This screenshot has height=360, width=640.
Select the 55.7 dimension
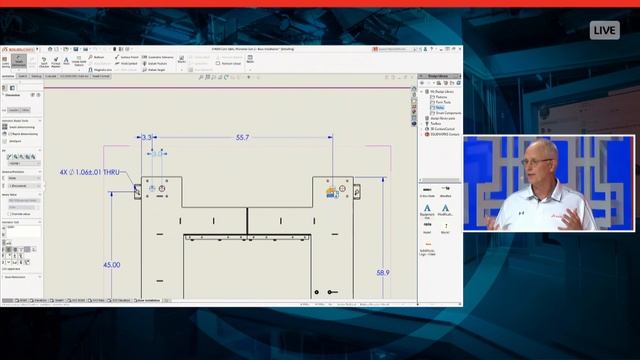(242, 138)
